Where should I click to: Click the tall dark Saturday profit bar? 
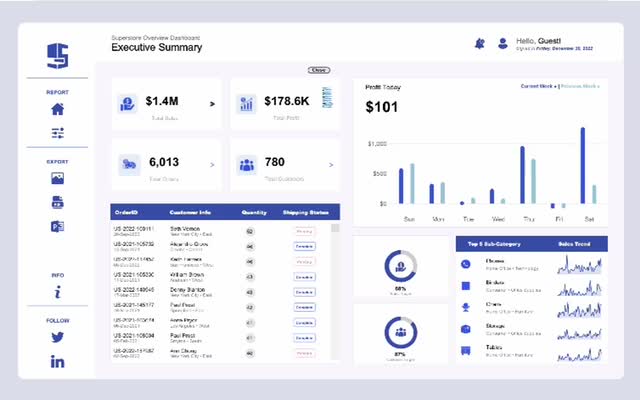click(583, 165)
